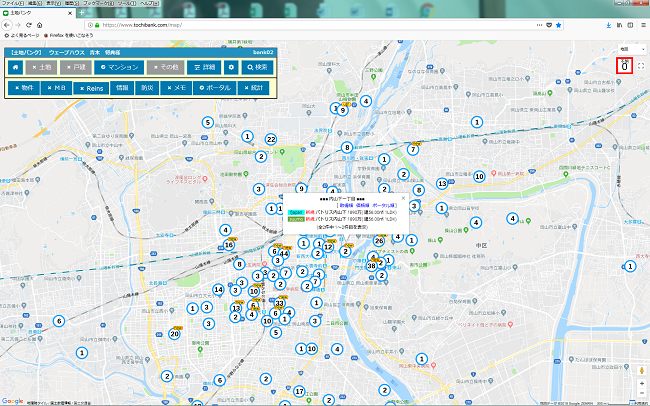Switch to the 情報 tab

coord(122,88)
